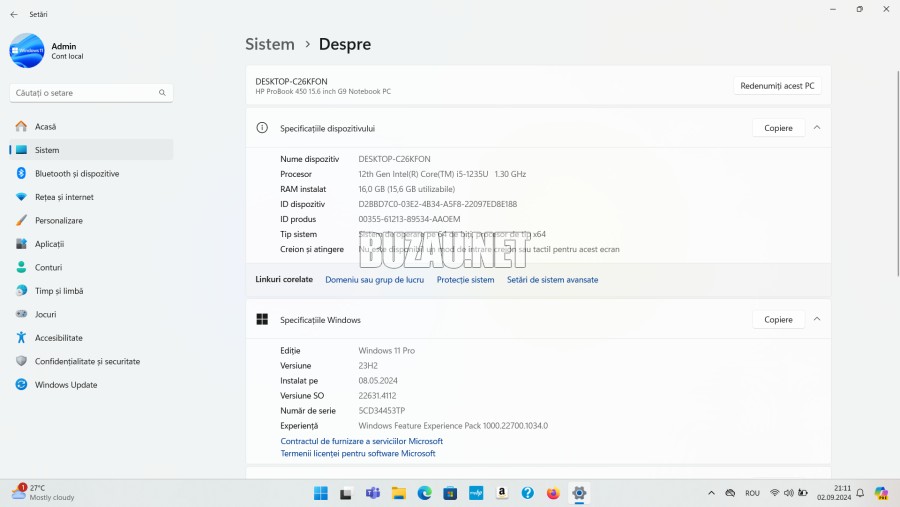Open the clock showing 21:11

[x=834, y=493]
